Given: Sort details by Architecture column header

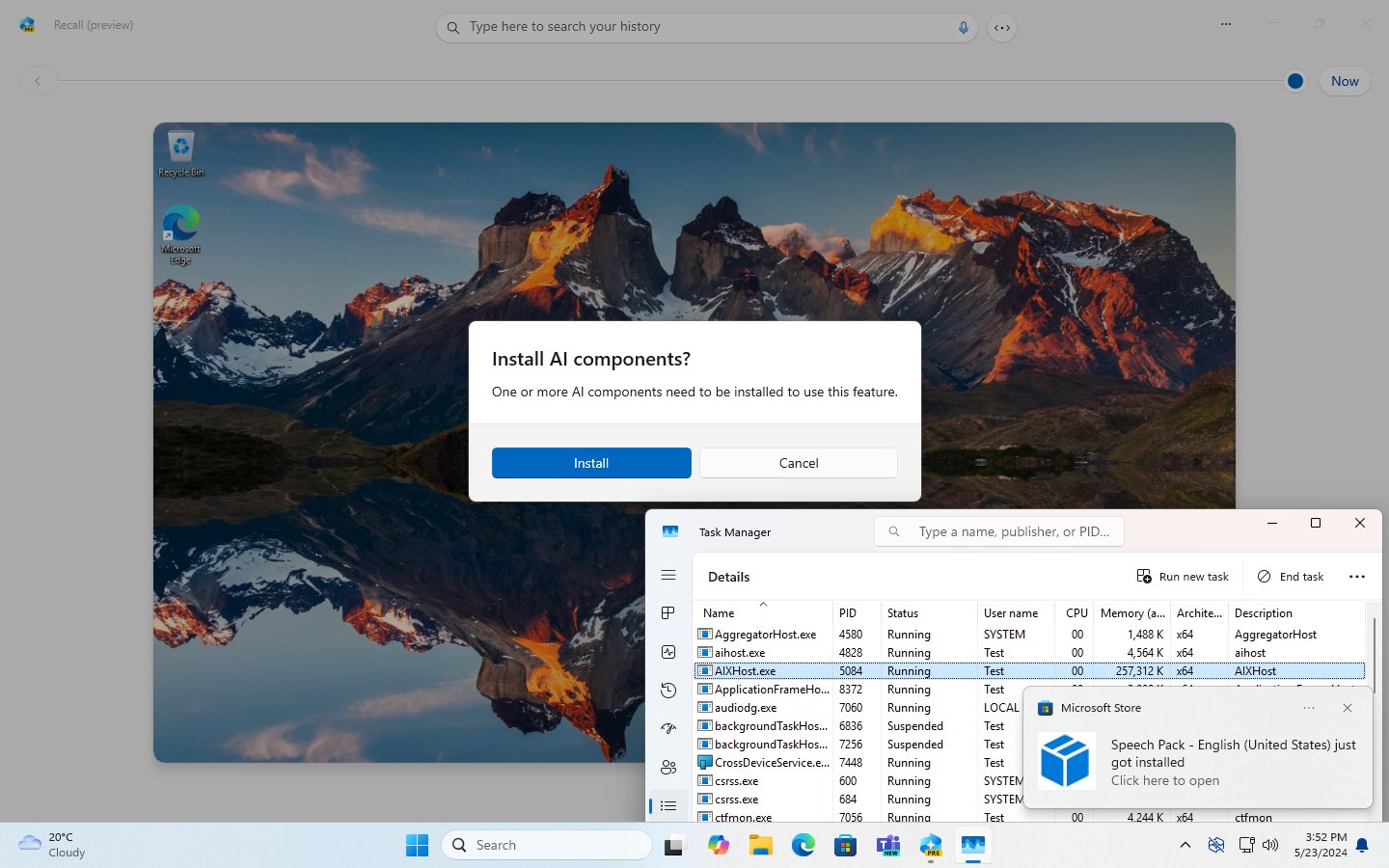Looking at the screenshot, I should pos(1199,612).
